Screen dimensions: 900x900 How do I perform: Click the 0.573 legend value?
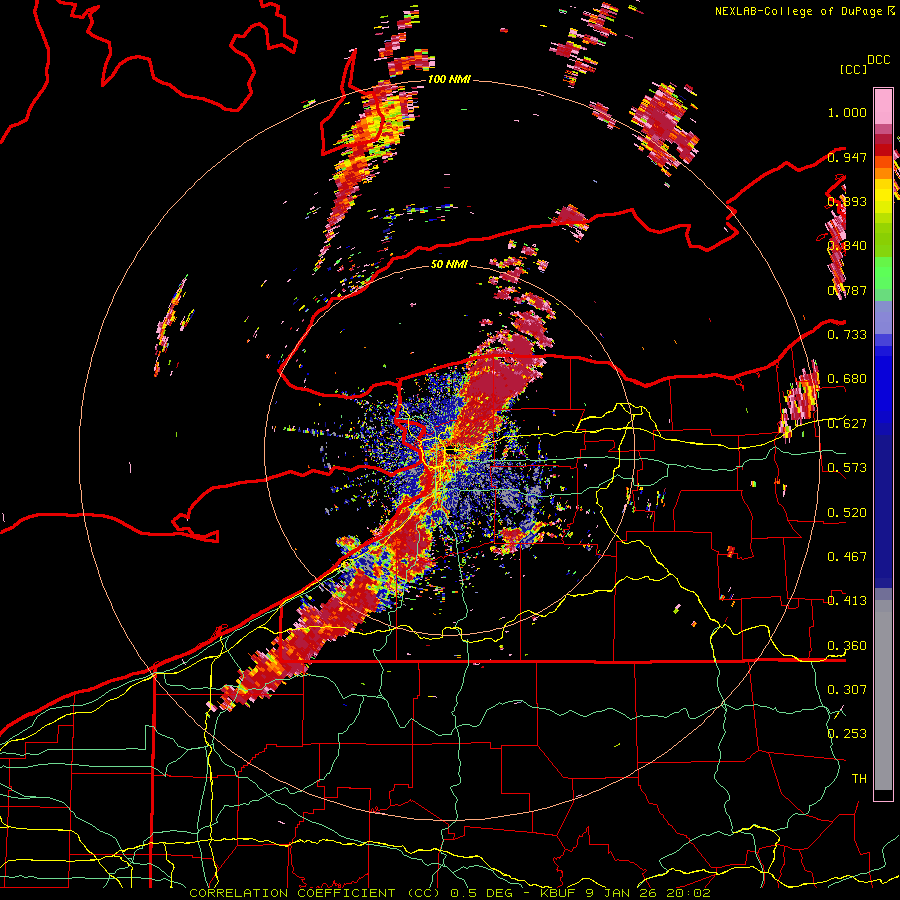click(847, 468)
